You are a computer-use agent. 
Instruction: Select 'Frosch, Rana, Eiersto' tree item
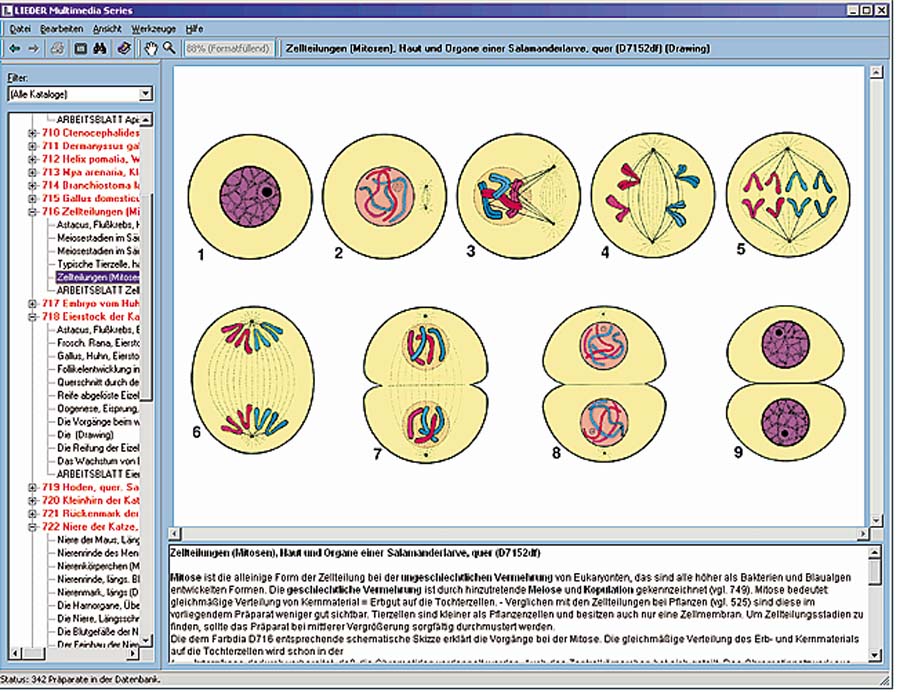(98, 343)
